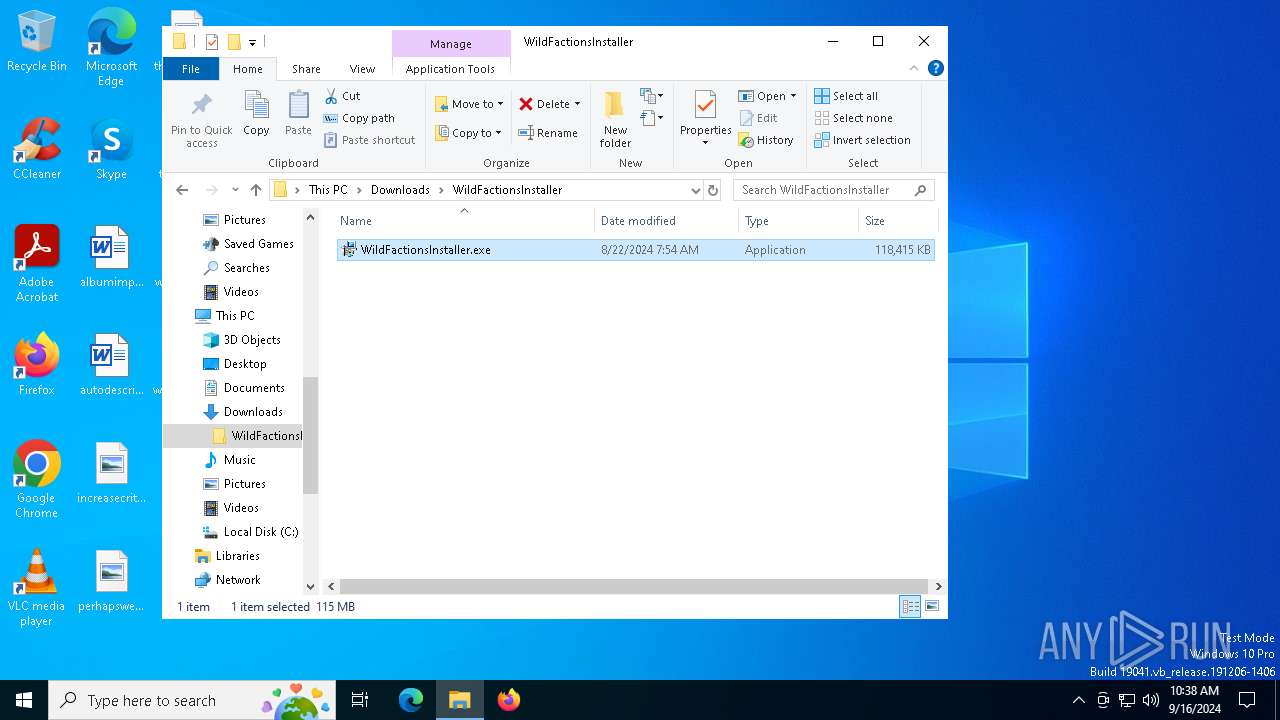1280x720 pixels.
Task: Open Local Disk (C:) in navigation pane
Action: [x=260, y=532]
